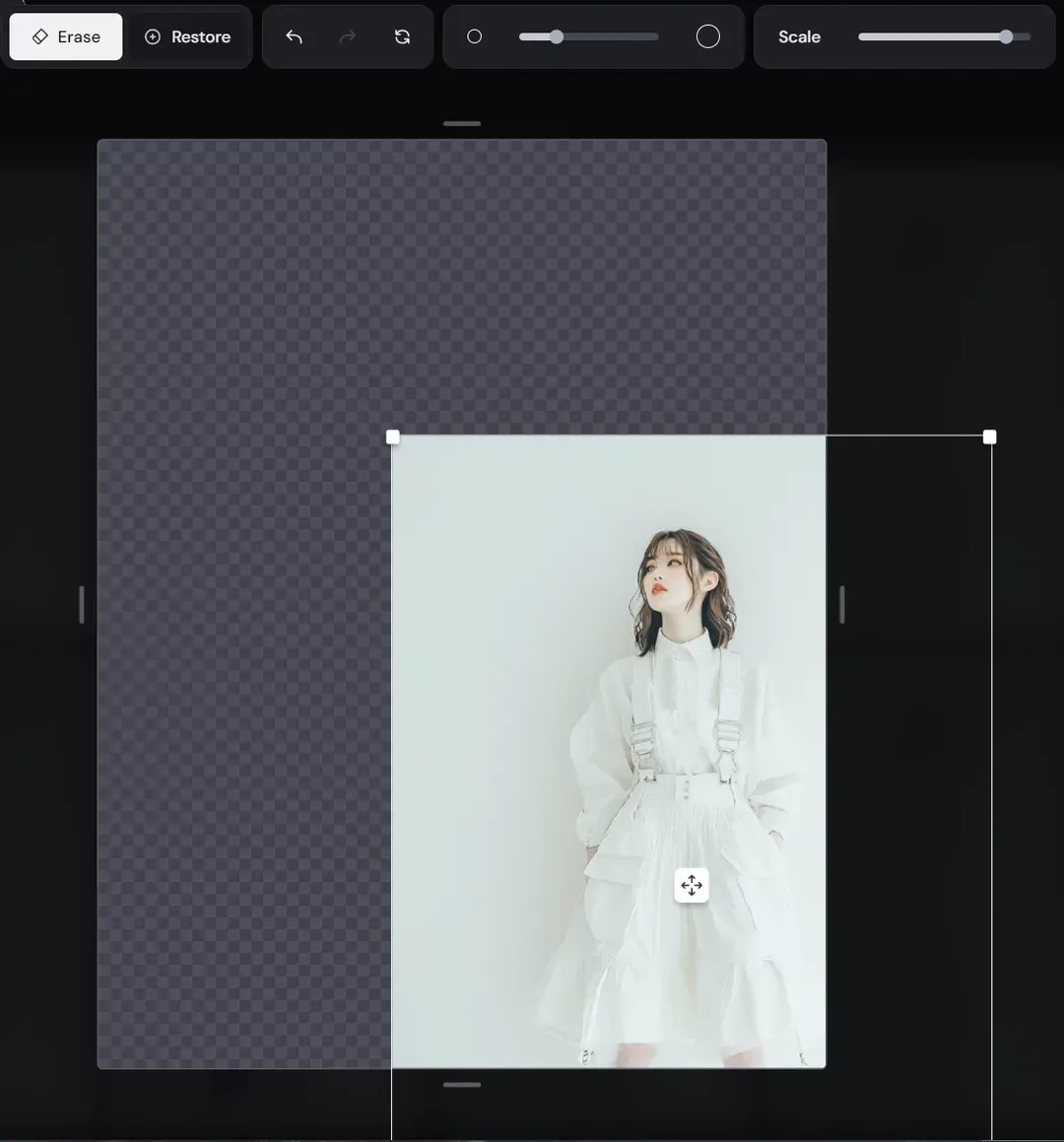
Task: Click the redo arrow icon
Action: [x=348, y=36]
